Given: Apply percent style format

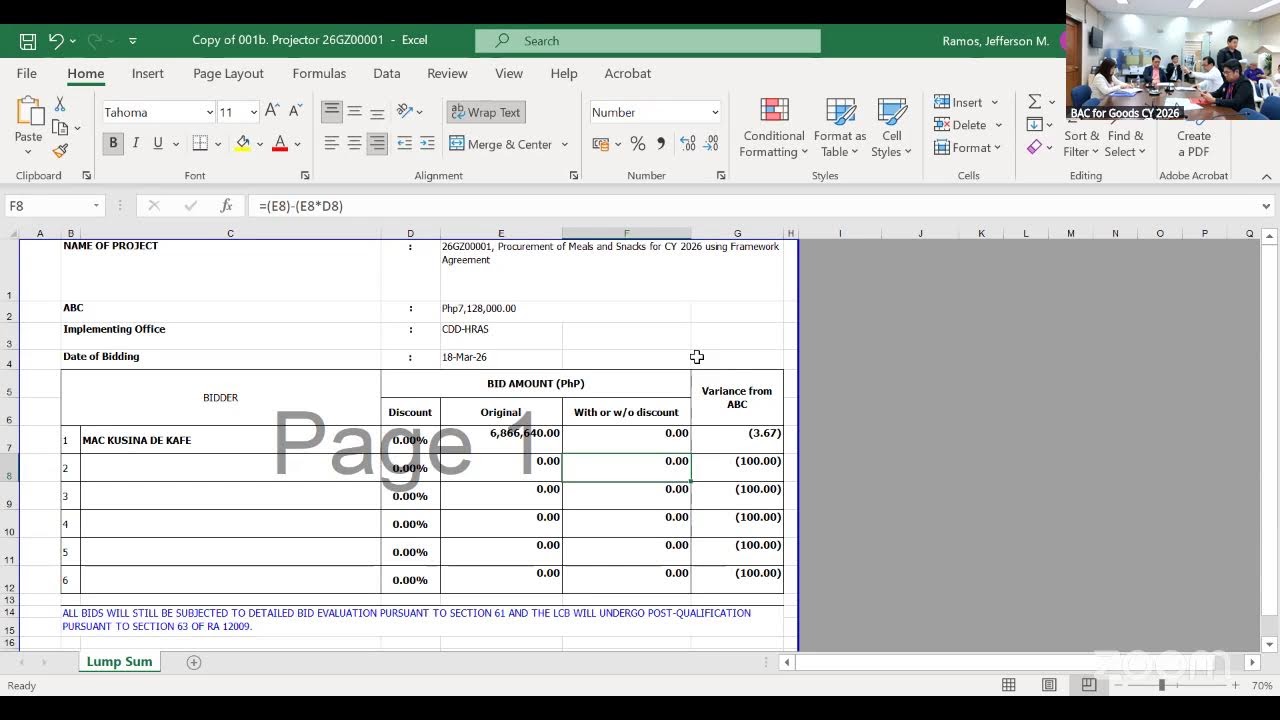Looking at the screenshot, I should (x=637, y=144).
